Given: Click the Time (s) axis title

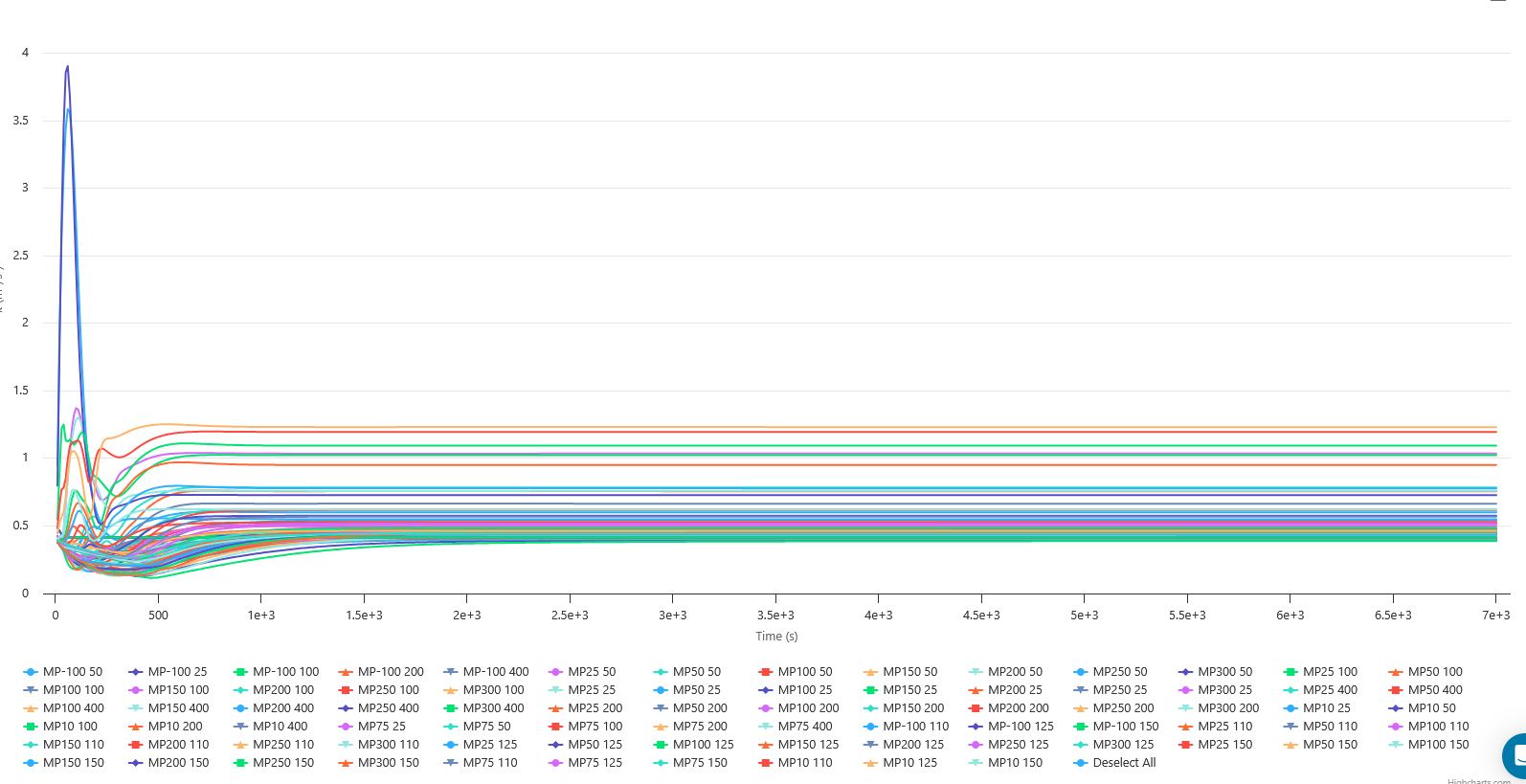Looking at the screenshot, I should [x=776, y=637].
